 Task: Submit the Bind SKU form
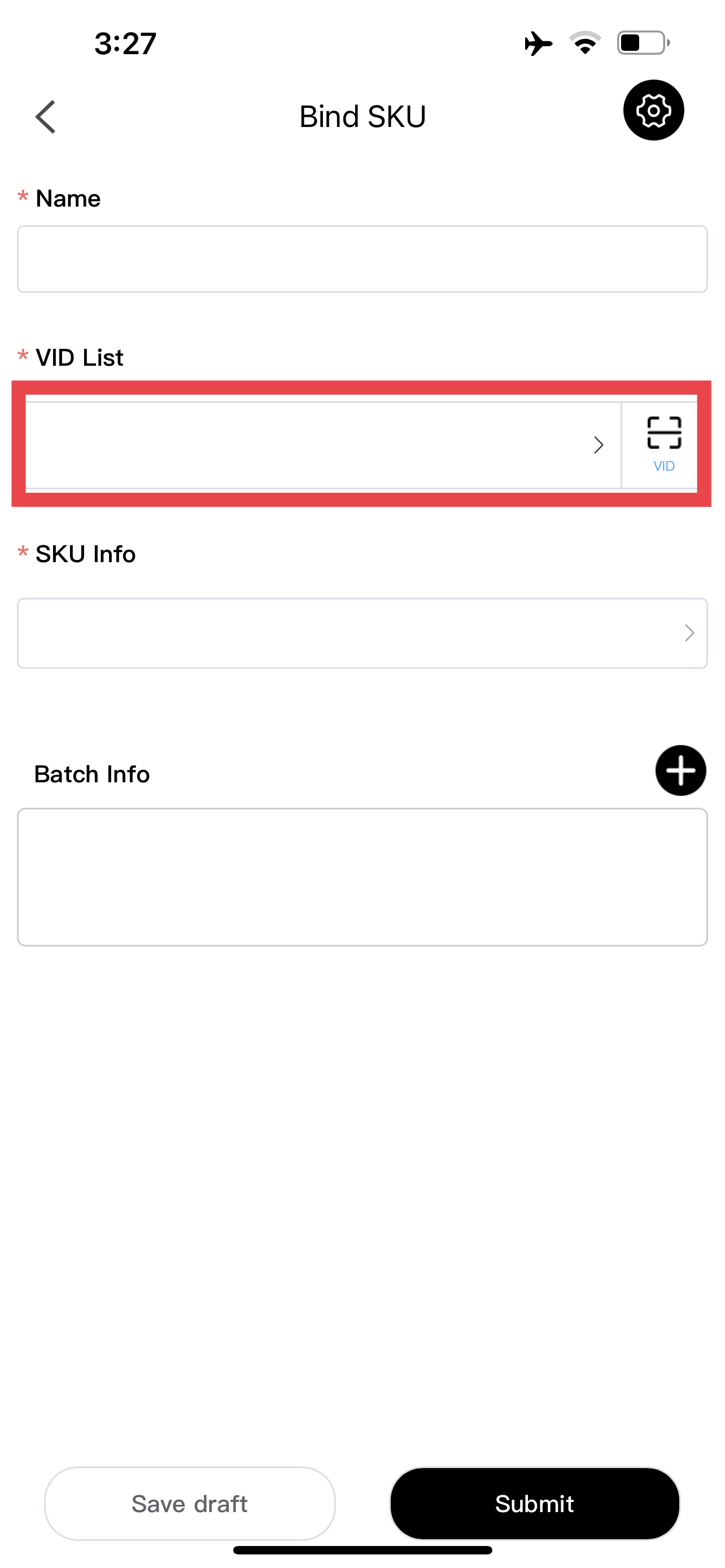[535, 1504]
